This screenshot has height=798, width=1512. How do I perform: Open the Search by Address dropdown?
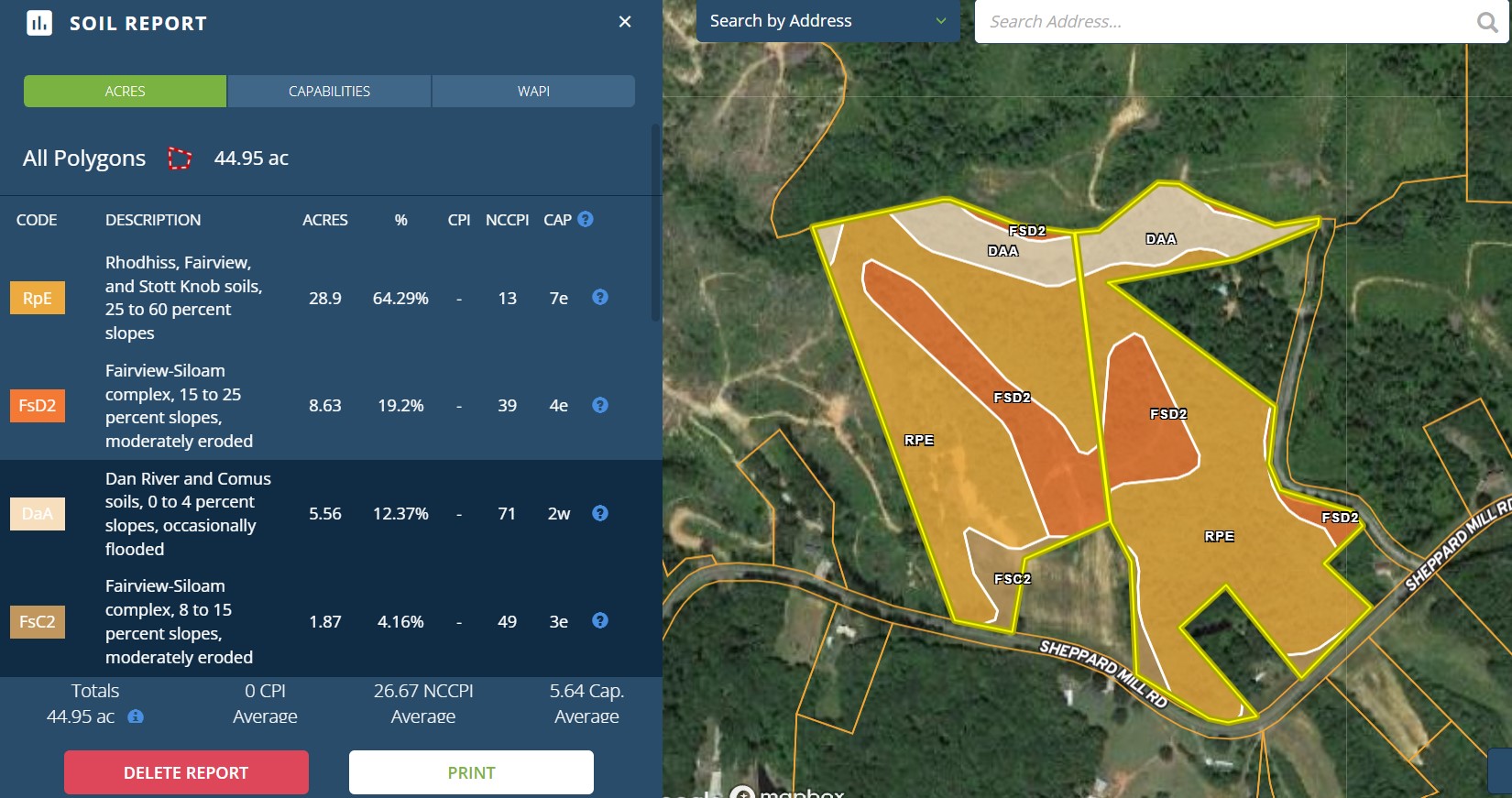click(x=827, y=21)
